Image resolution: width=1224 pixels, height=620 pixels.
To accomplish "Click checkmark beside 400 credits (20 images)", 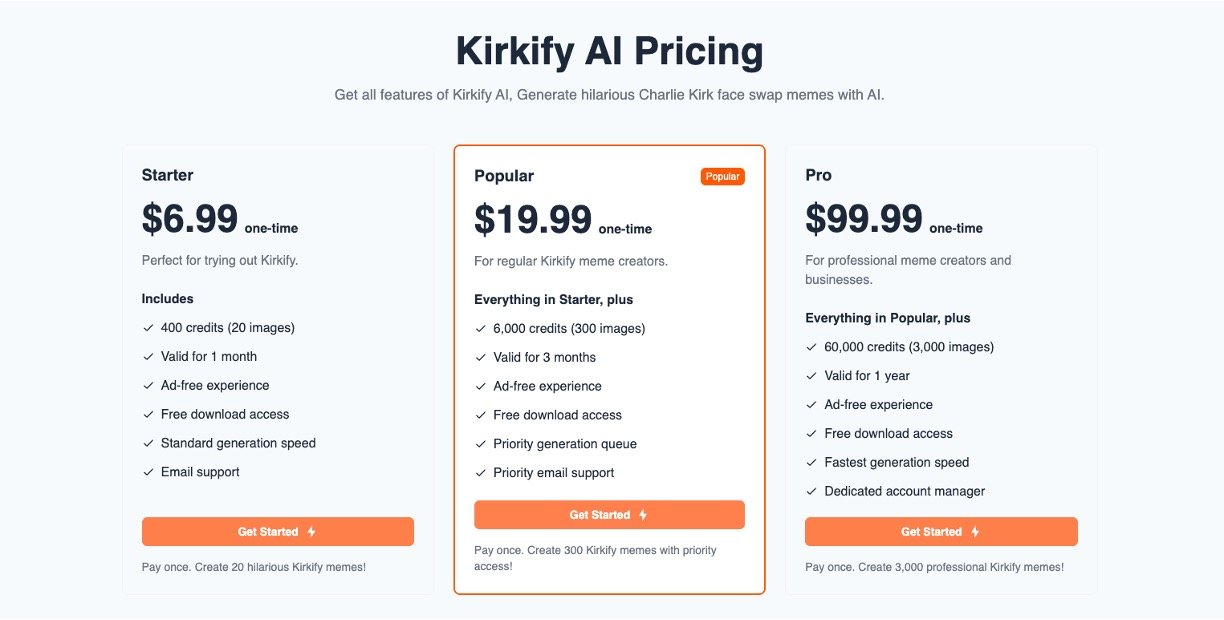I will coord(148,327).
